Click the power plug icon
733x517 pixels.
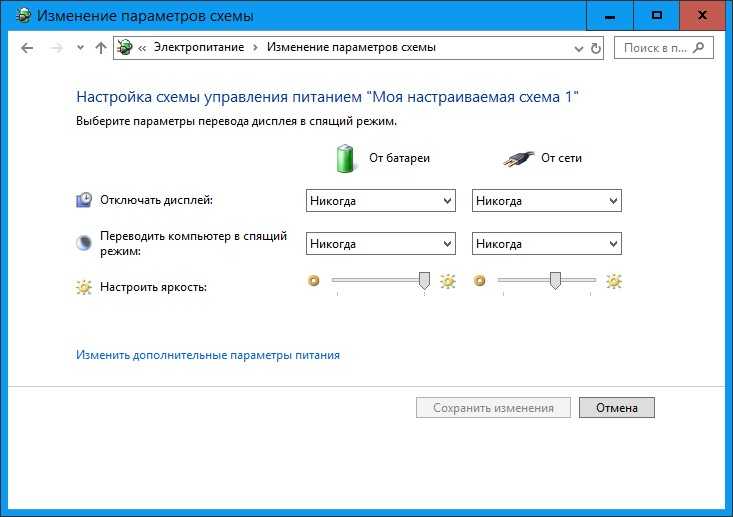click(518, 159)
